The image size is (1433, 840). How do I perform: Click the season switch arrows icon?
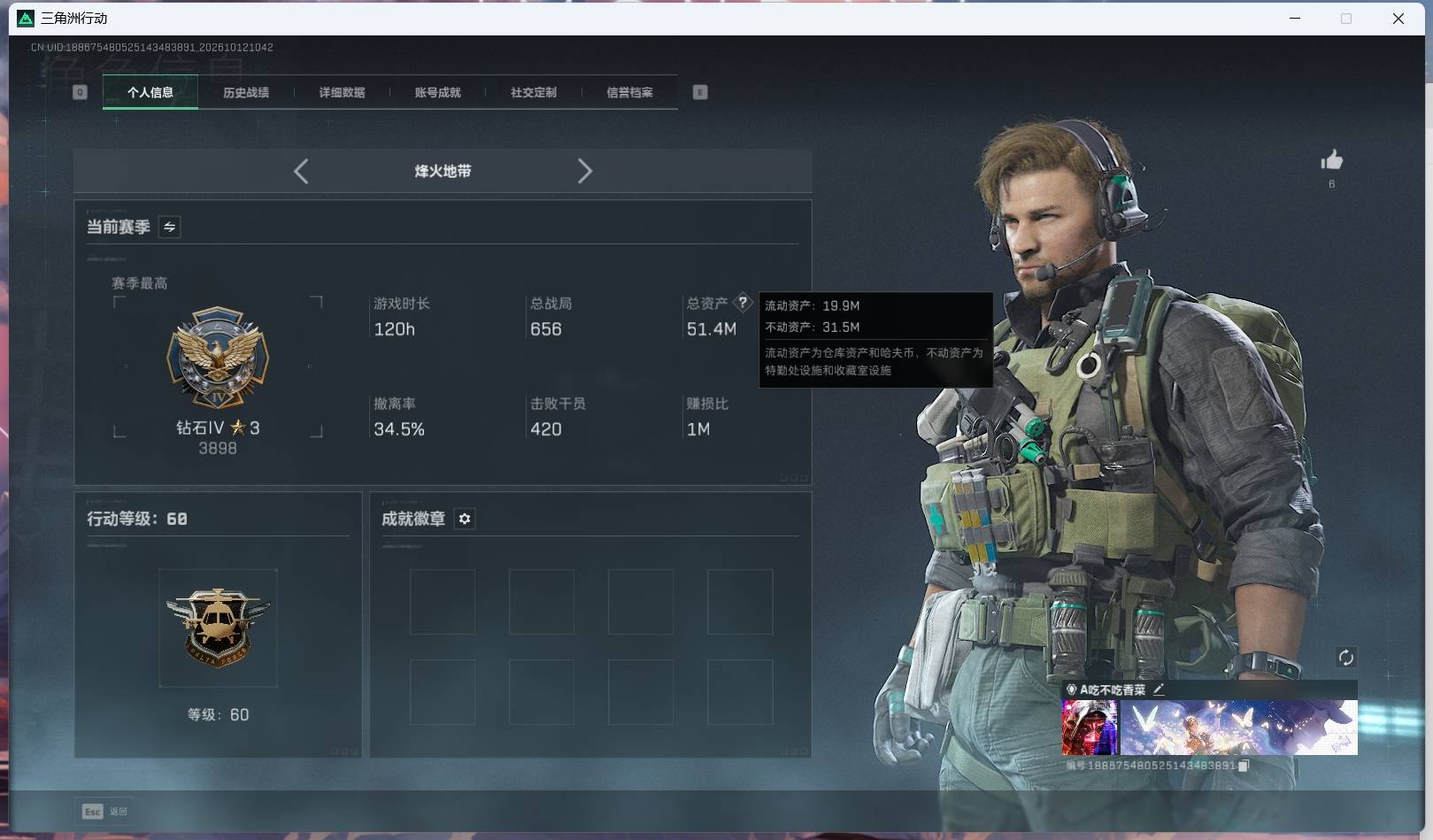pyautogui.click(x=169, y=227)
